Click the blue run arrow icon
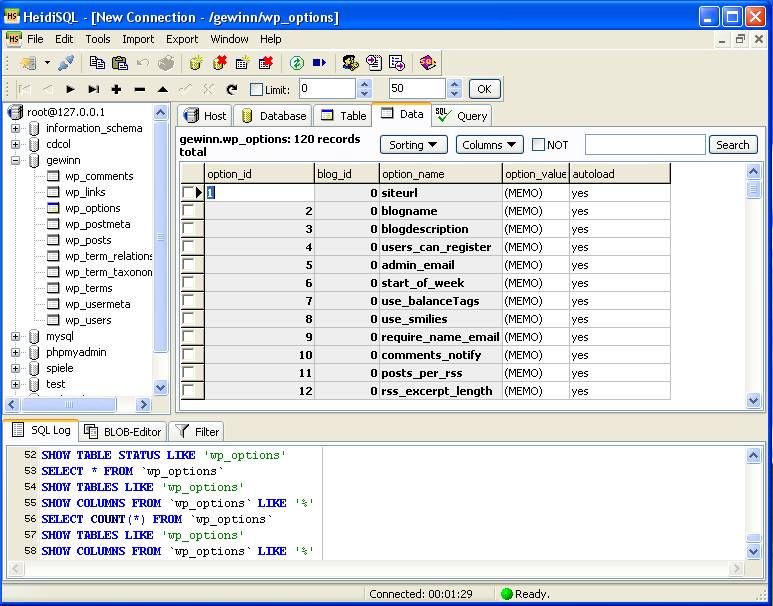This screenshot has width=773, height=606. [319, 63]
